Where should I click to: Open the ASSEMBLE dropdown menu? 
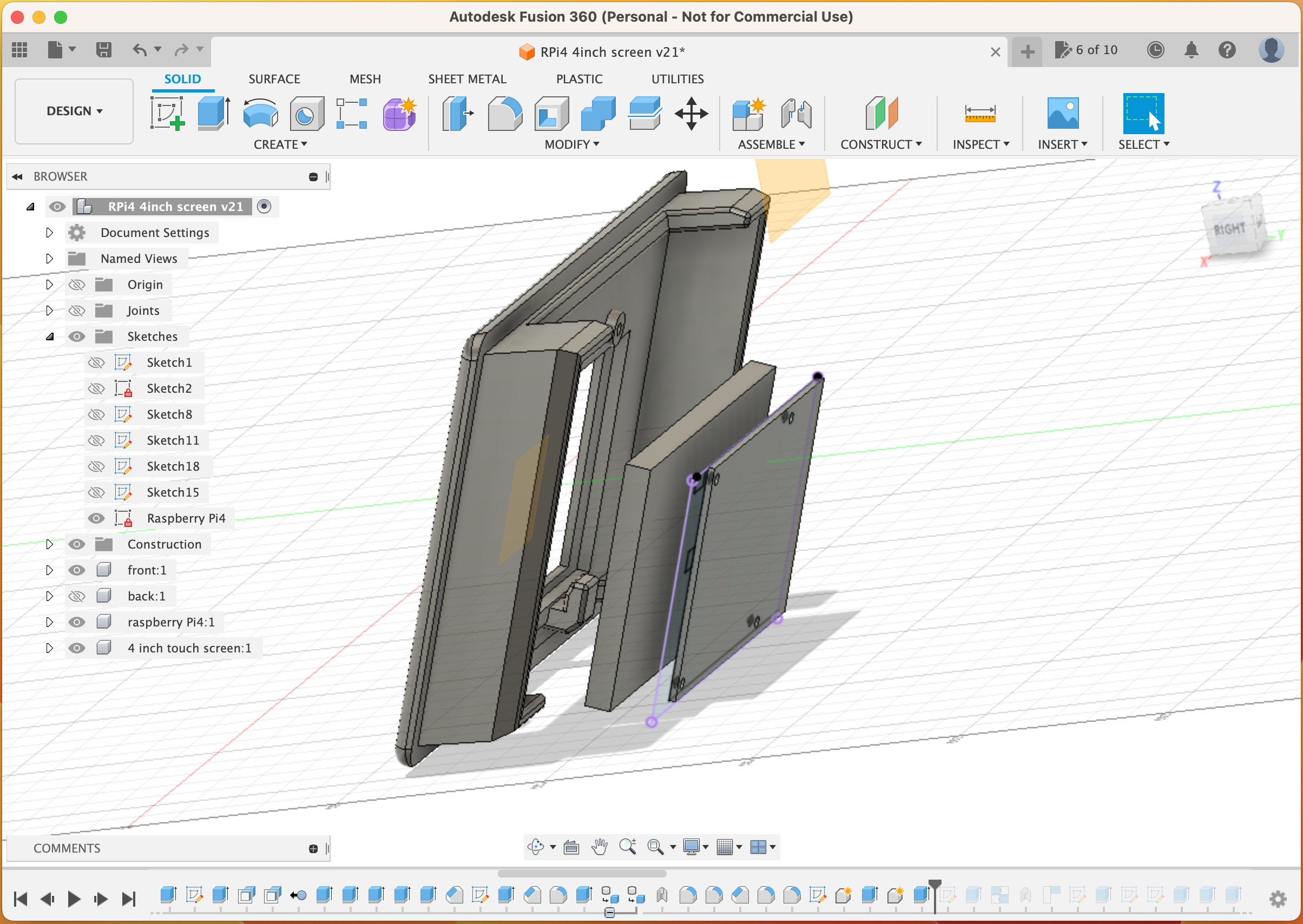coord(771,144)
